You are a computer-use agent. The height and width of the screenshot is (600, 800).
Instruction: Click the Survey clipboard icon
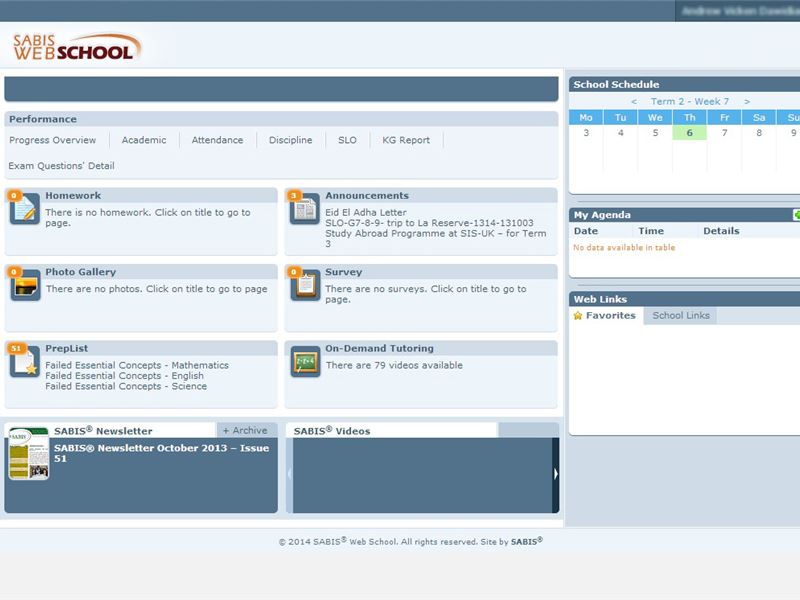coord(305,285)
